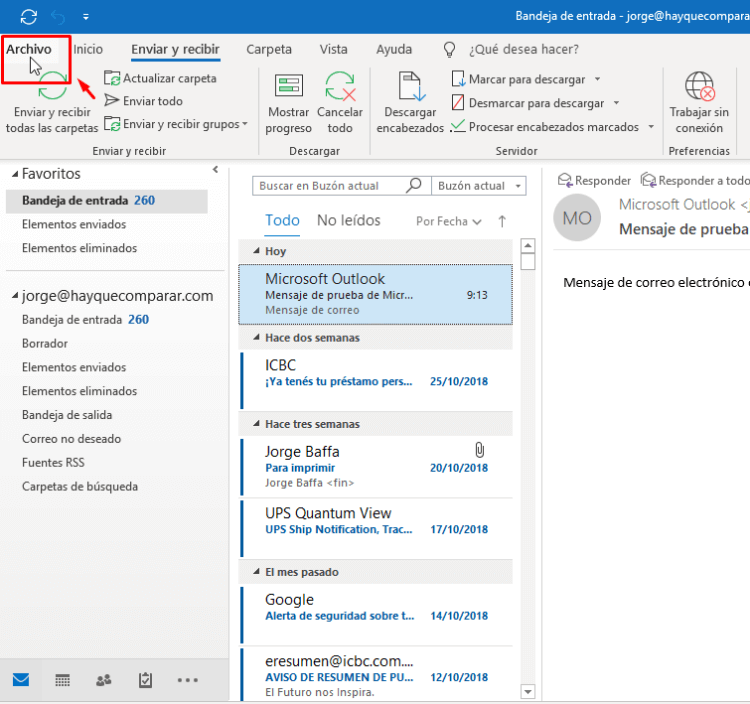The width and height of the screenshot is (750, 704).
Task: Open Elementos enviados under Favoritos
Action: 74,224
